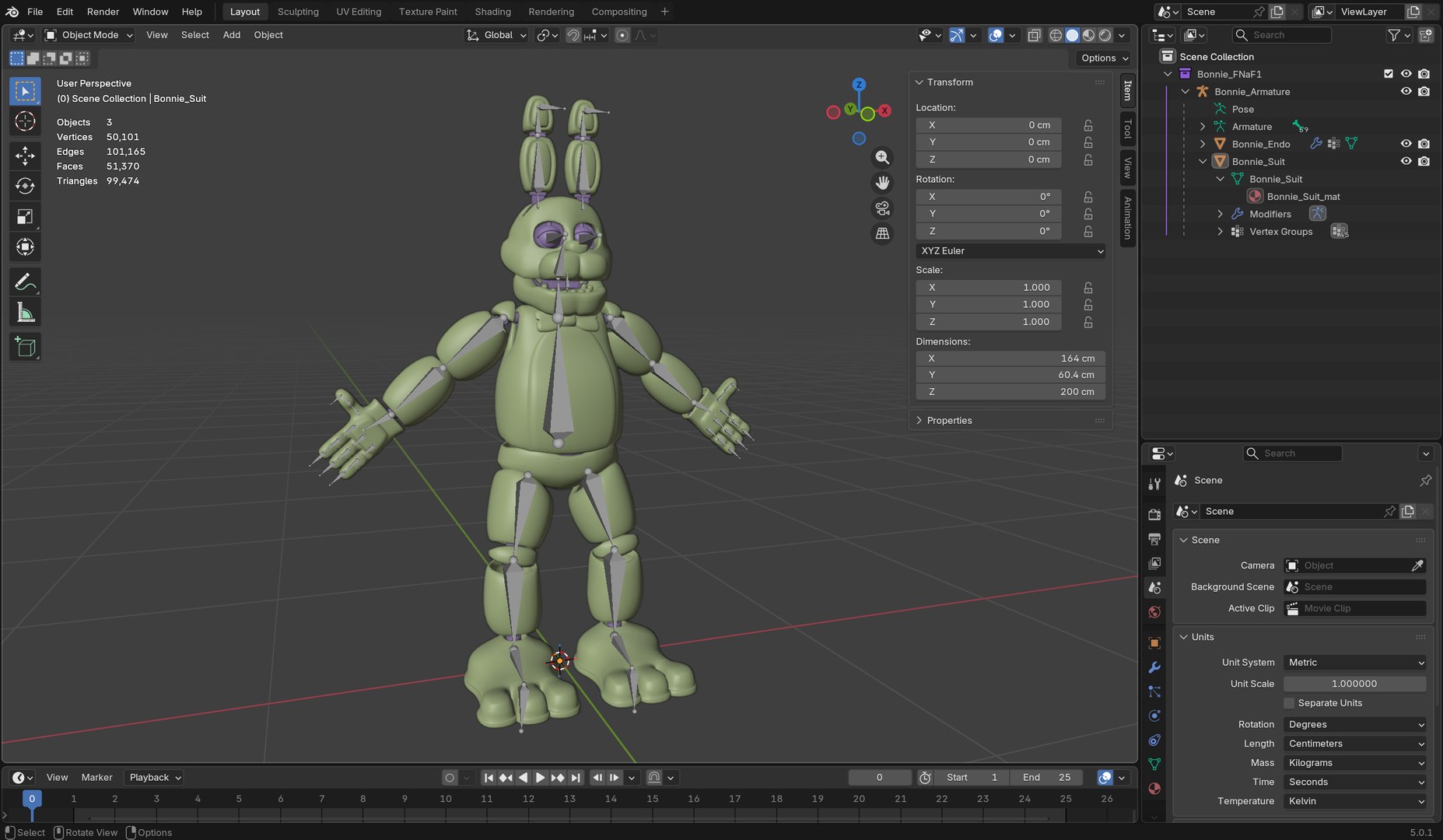Open the Render menu
Screen dimensions: 1443x840
(103, 12)
